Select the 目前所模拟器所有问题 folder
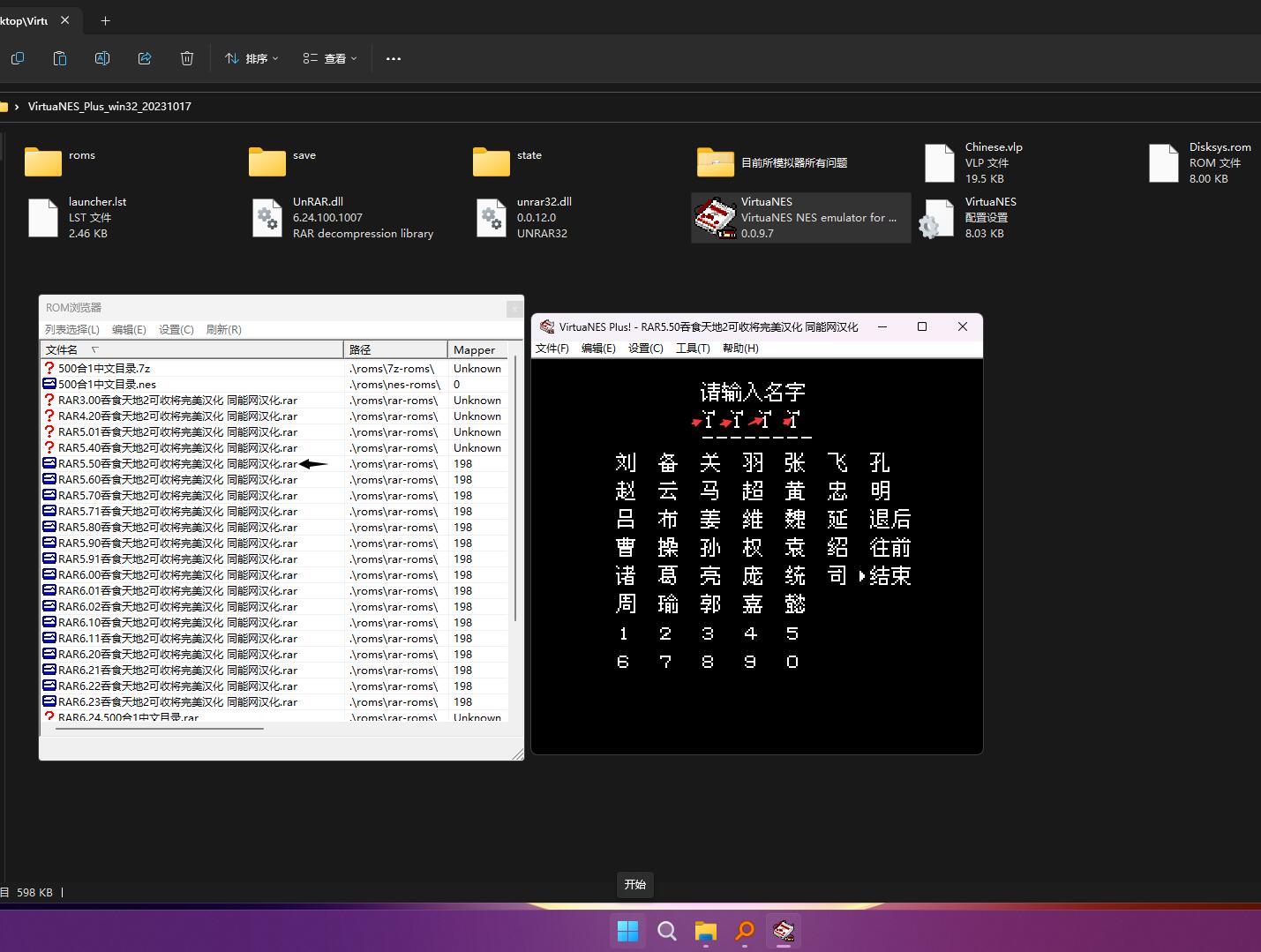 click(716, 161)
